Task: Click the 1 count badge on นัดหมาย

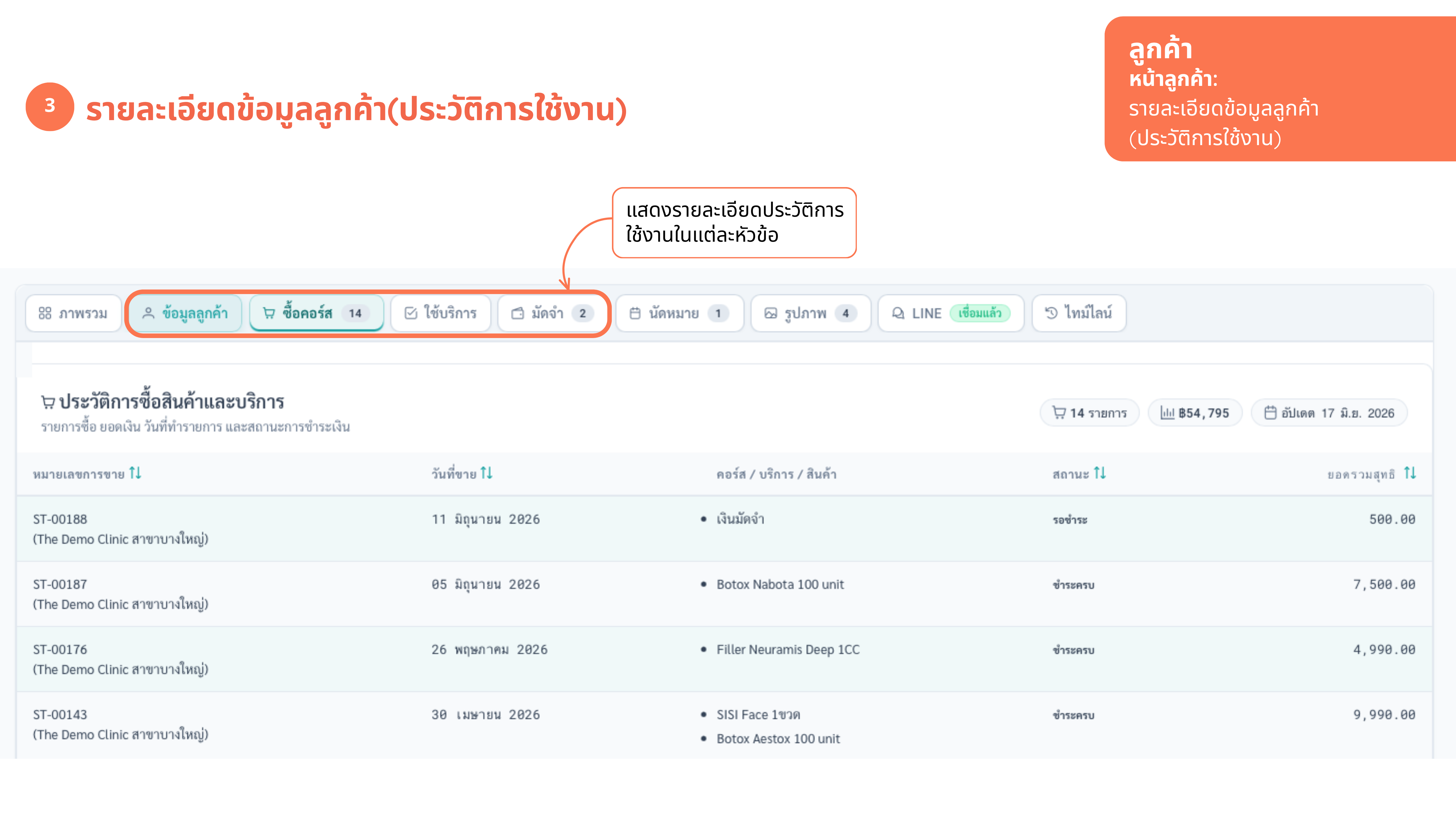Action: point(718,313)
